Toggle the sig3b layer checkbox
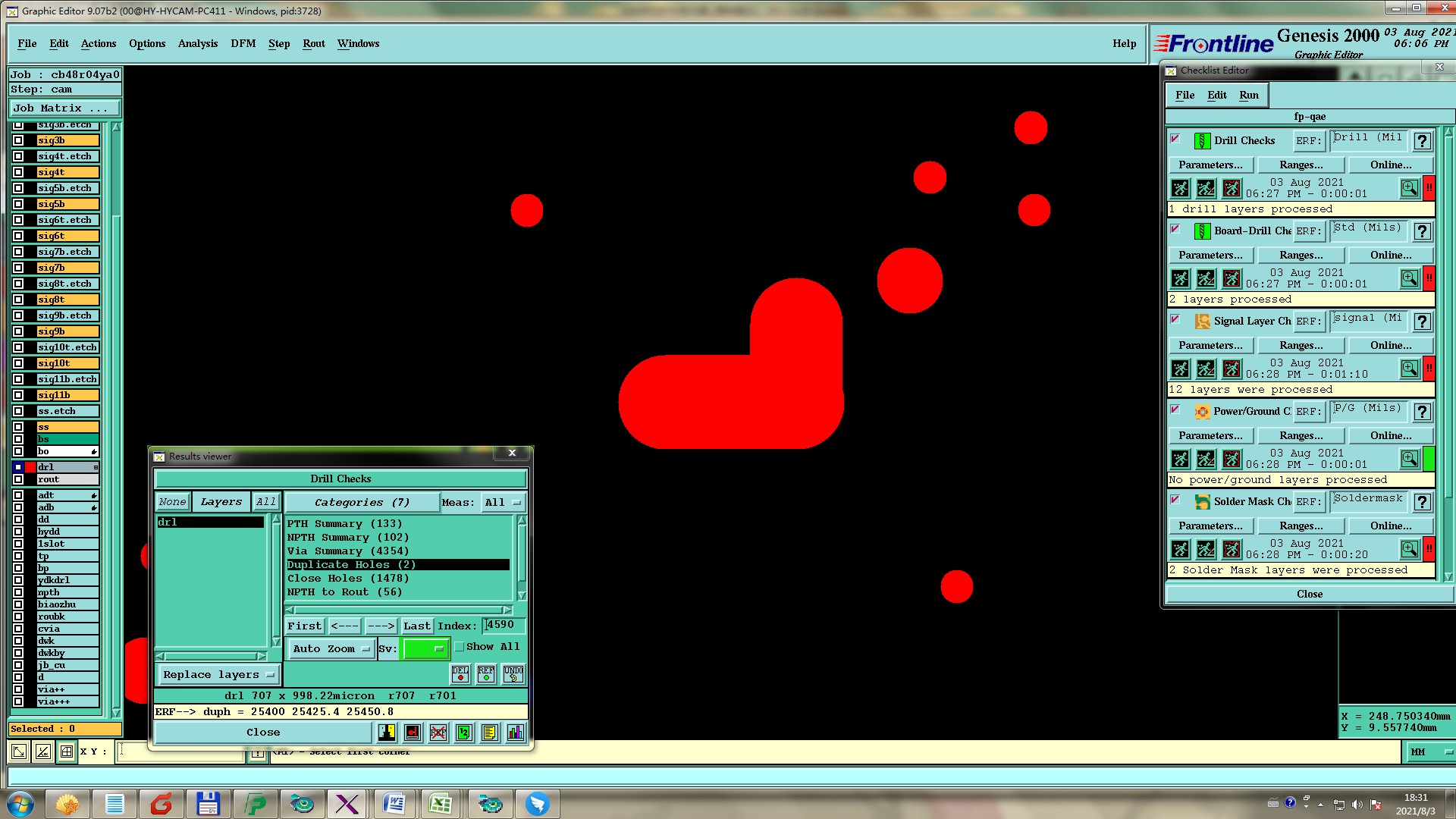Screen dimensions: 1456x819 tap(18, 140)
